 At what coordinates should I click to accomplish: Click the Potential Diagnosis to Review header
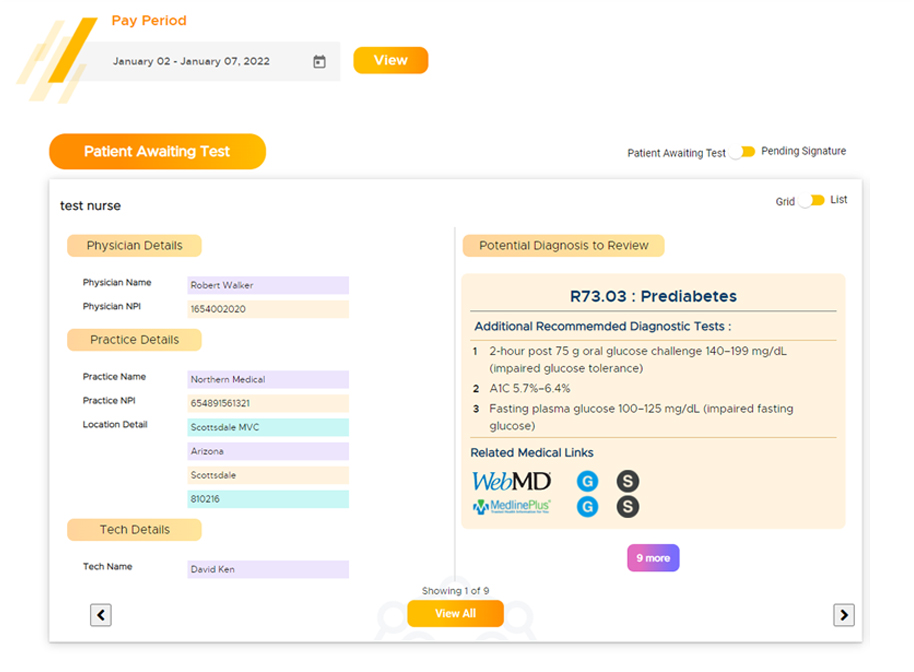tap(563, 245)
